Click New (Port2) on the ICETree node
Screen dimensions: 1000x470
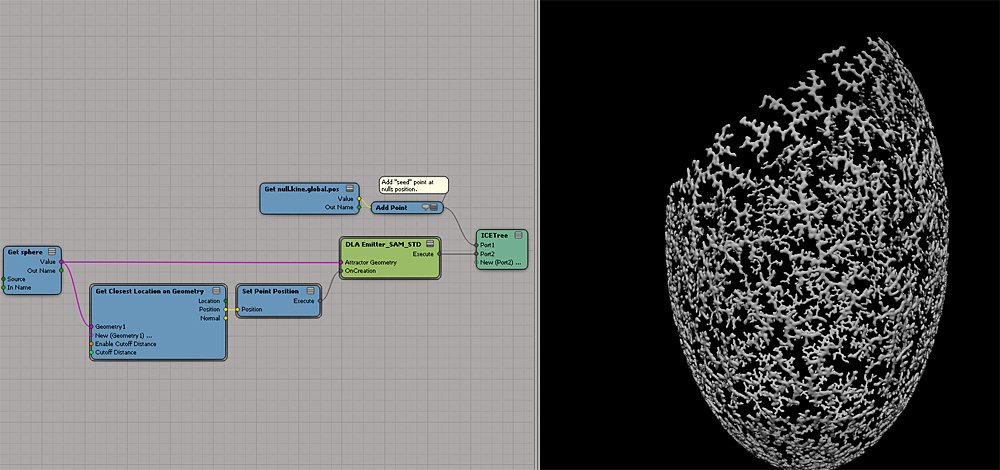click(x=476, y=262)
